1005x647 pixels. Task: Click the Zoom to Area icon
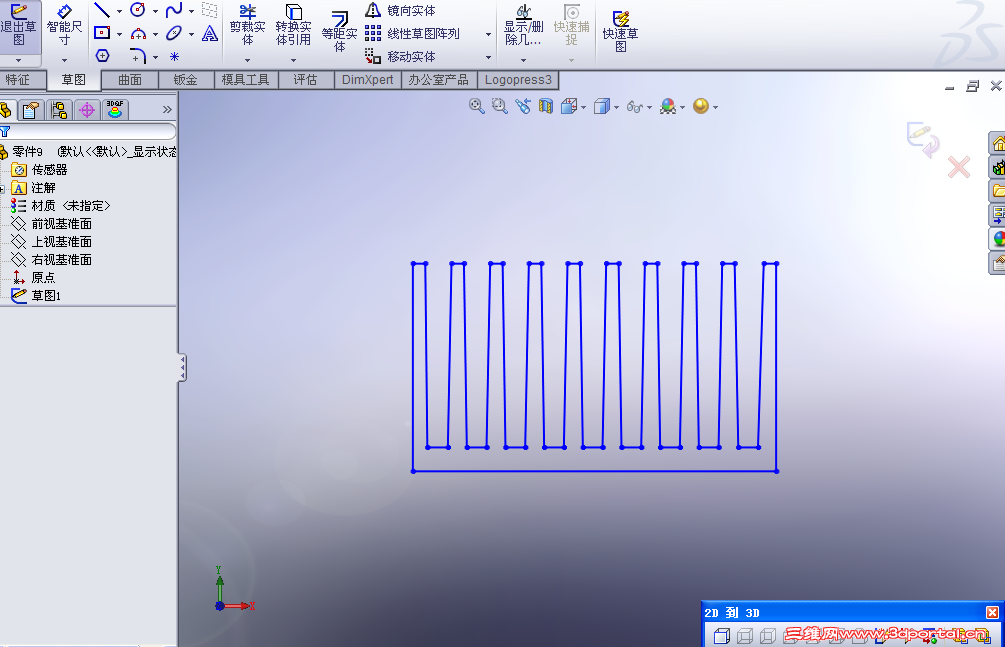click(x=499, y=106)
